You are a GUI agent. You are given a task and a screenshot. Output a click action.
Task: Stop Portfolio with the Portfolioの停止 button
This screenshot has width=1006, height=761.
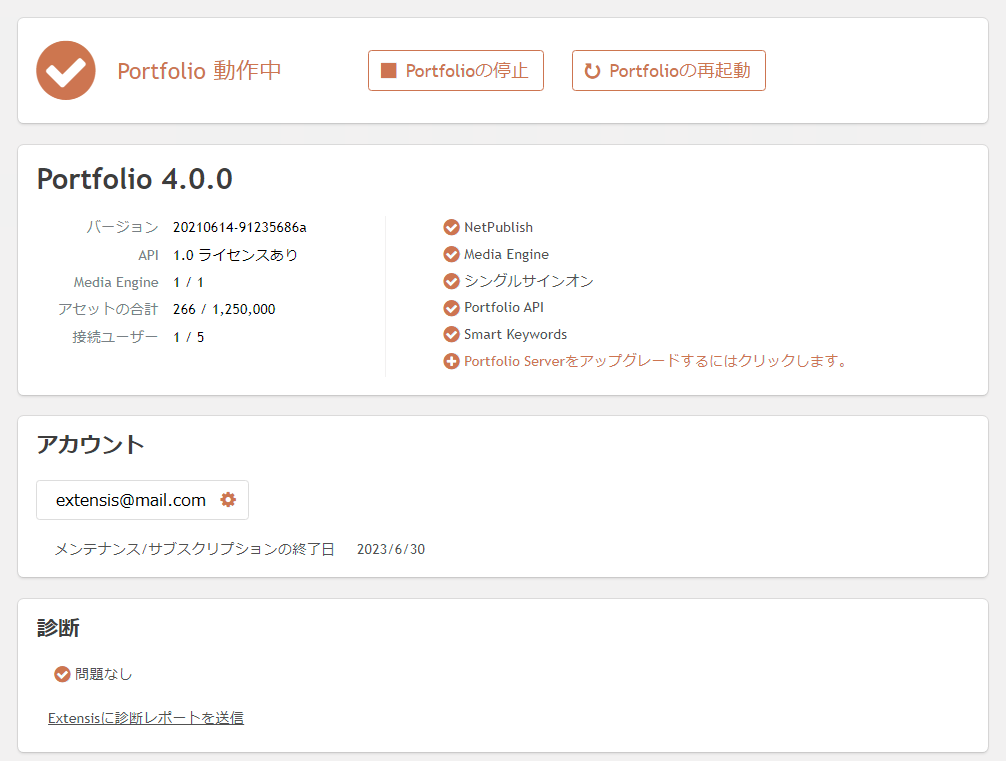(456, 71)
